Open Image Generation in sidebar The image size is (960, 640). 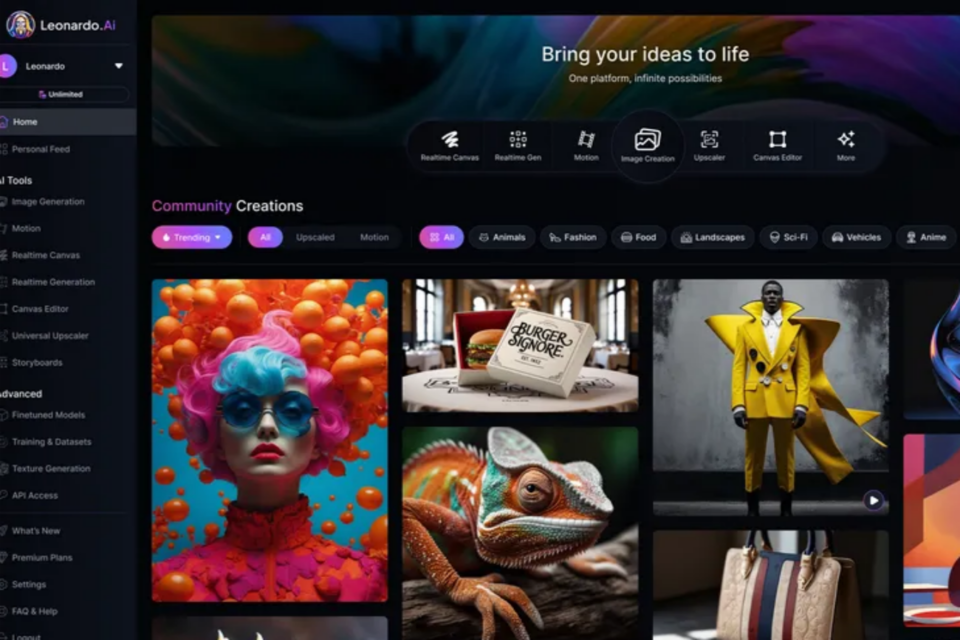(47, 201)
